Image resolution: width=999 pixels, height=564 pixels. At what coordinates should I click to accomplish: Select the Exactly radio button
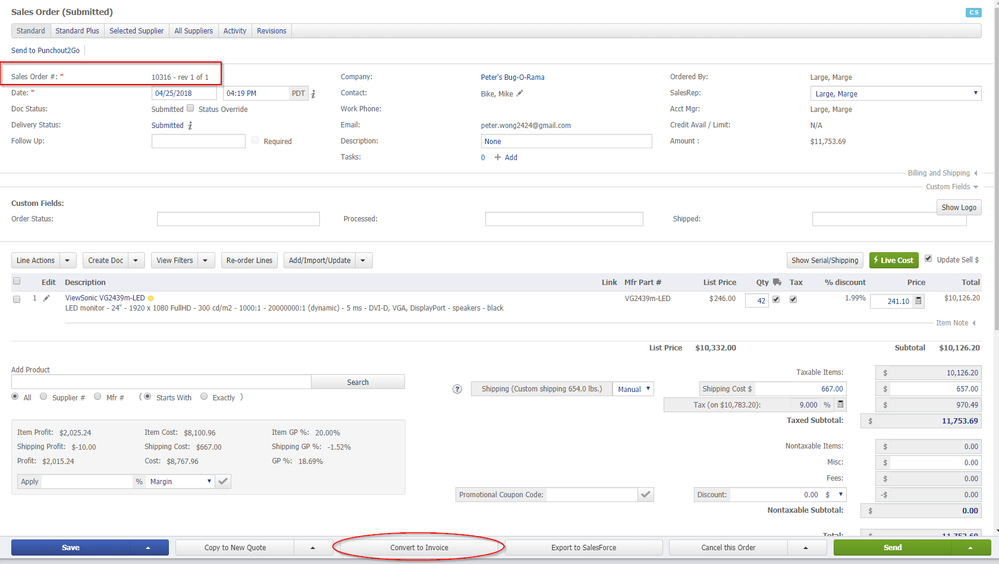[x=204, y=397]
